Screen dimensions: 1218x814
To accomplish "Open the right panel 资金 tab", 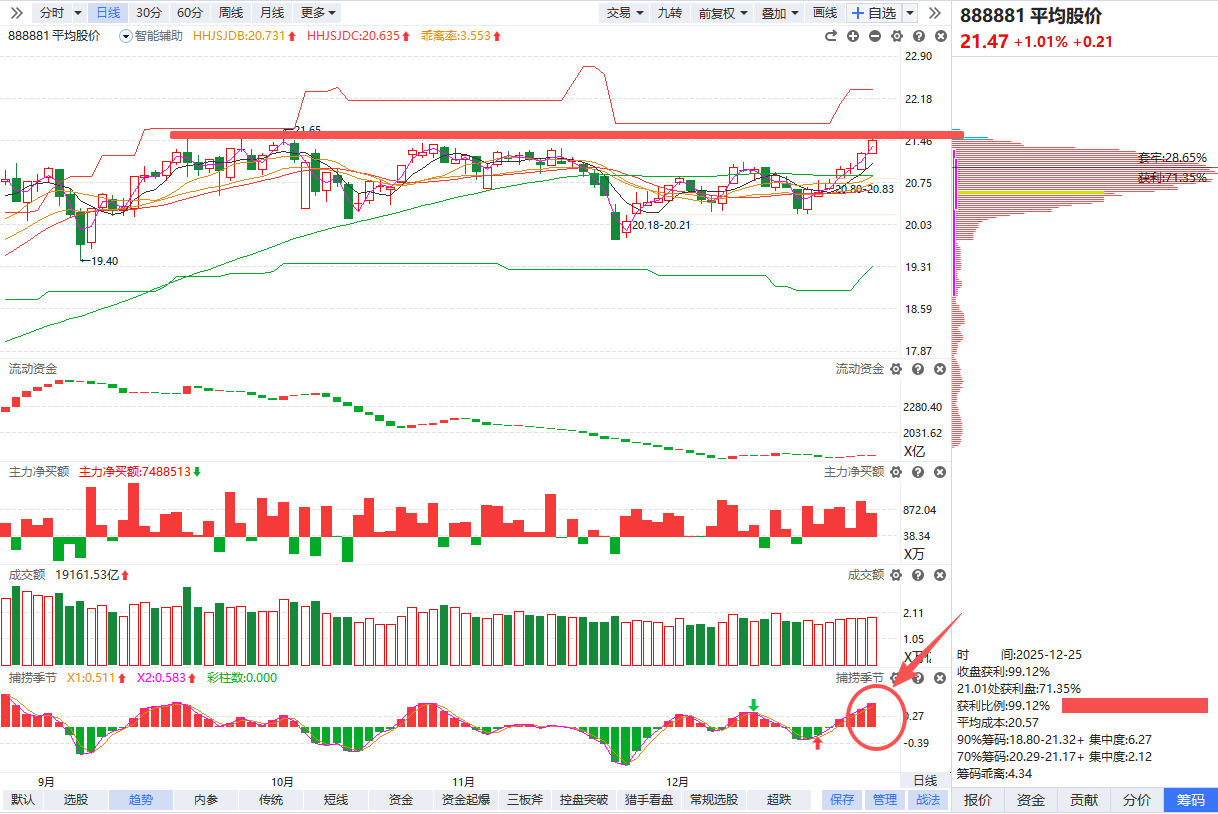I will 1031,800.
